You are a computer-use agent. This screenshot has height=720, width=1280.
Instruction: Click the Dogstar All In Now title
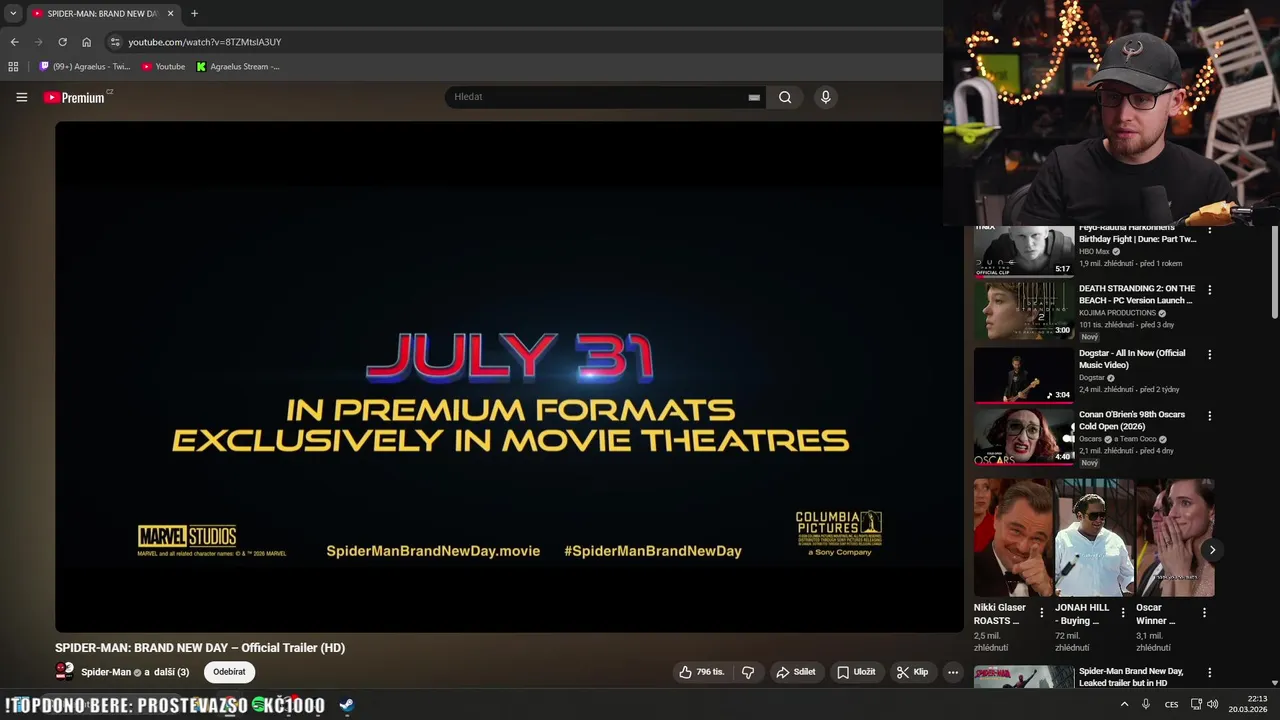click(x=1132, y=359)
